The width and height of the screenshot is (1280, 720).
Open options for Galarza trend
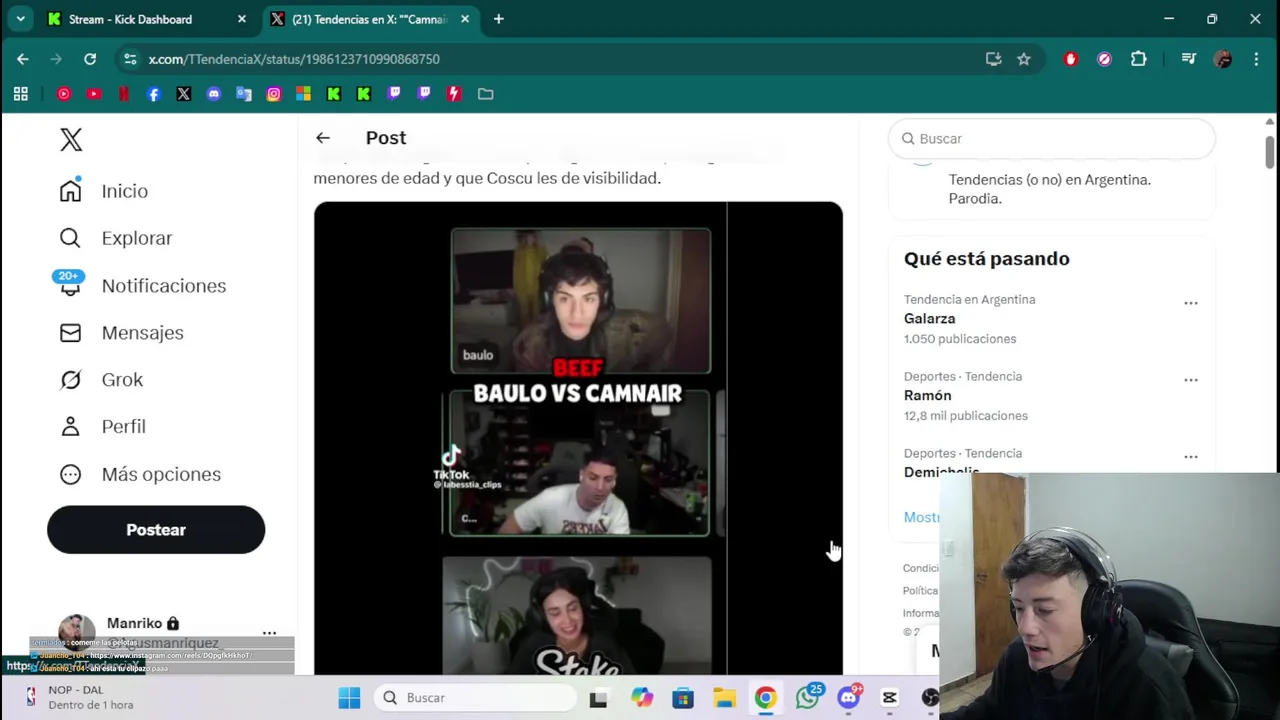pyautogui.click(x=1190, y=303)
